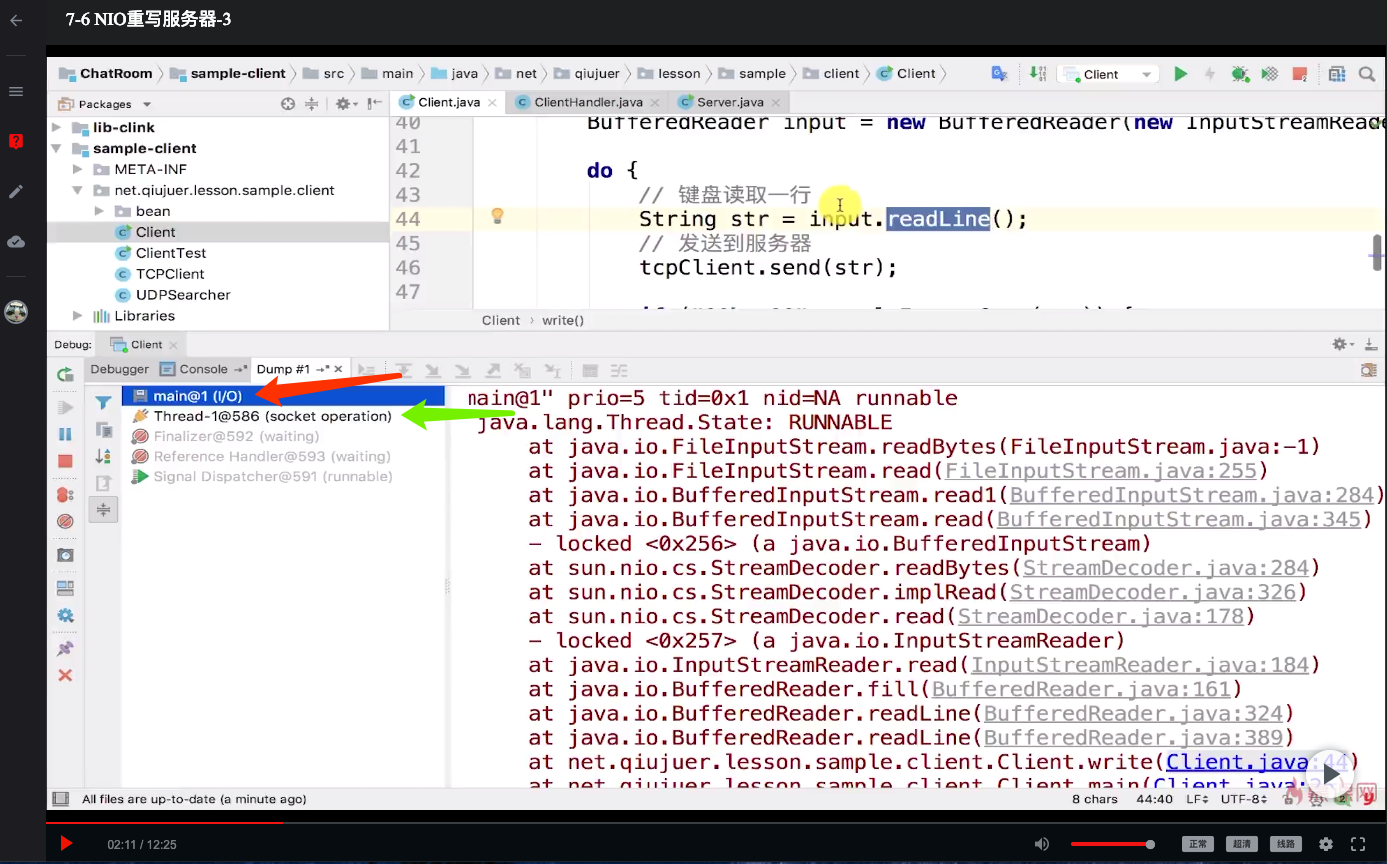Open the Debugger tab in the Debug panel
Viewport: 1387px width, 864px height.
pyautogui.click(x=119, y=369)
